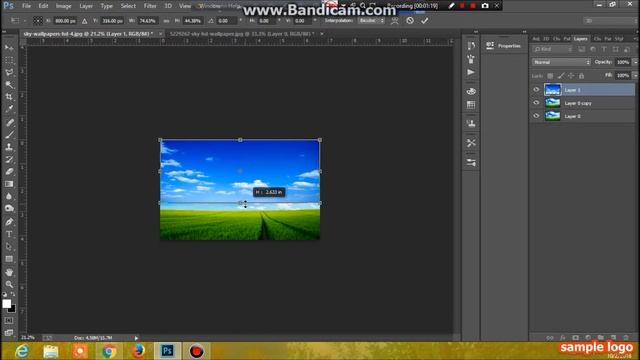Image resolution: width=640 pixels, height=360 pixels.
Task: Open the Fill slider dropdown arrow
Action: 635,76
